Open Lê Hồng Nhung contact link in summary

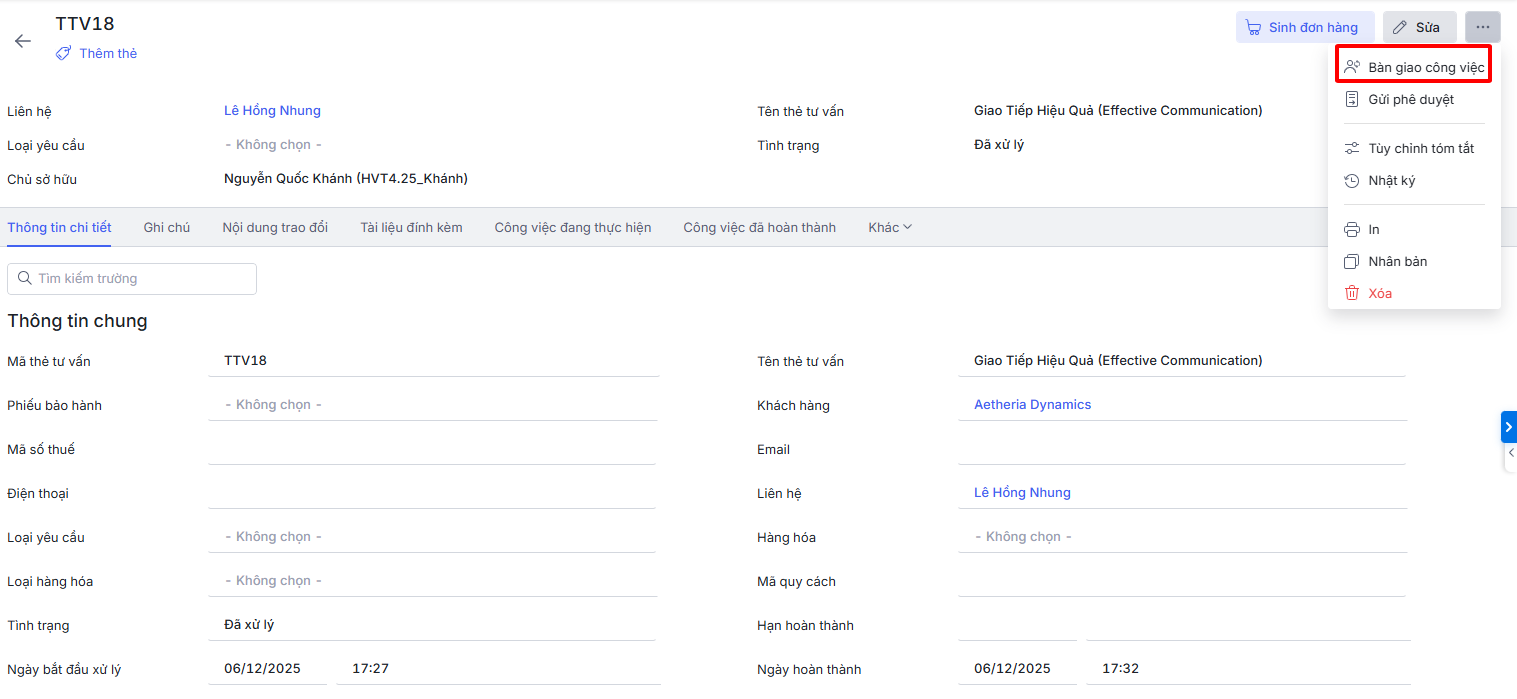(272, 111)
